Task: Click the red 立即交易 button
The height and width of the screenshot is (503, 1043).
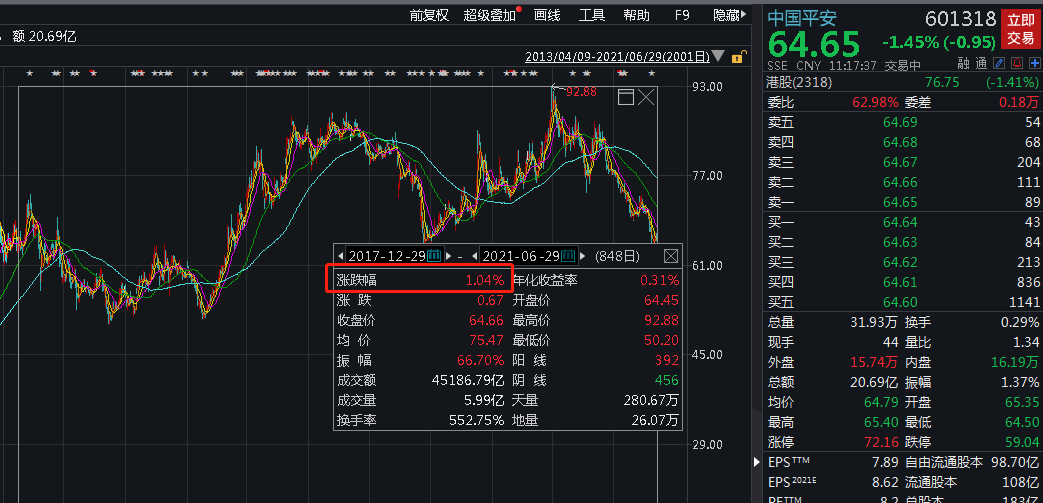Action: point(1020,29)
